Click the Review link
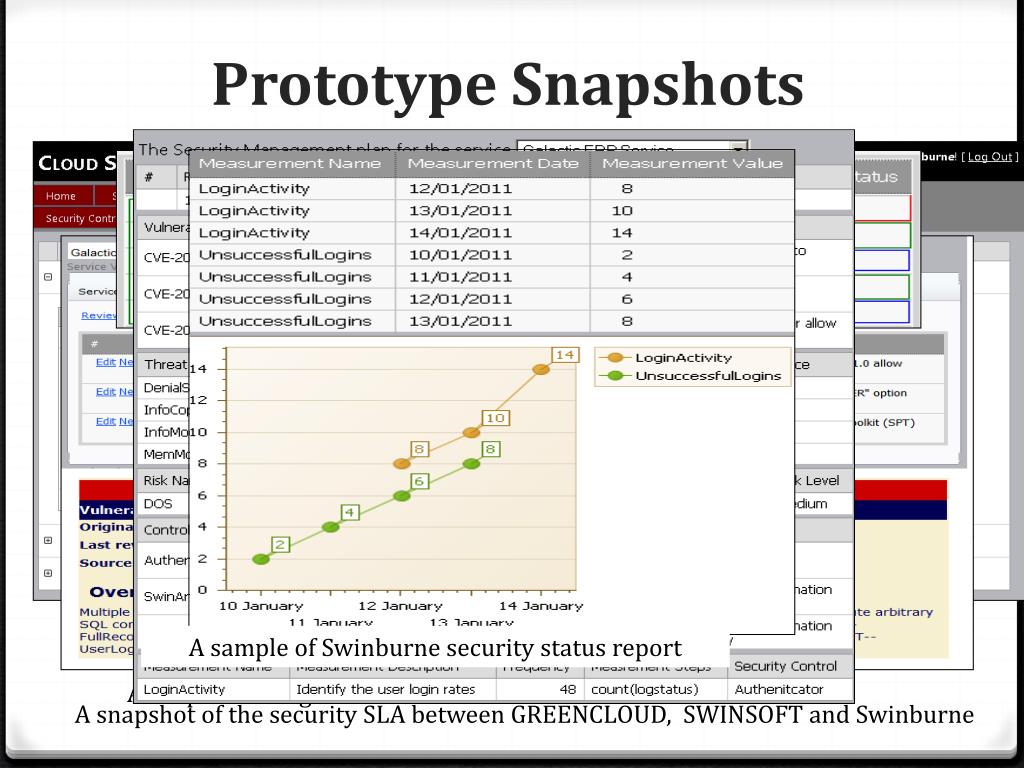Screen dimensions: 1024x768 pyautogui.click(x=99, y=315)
